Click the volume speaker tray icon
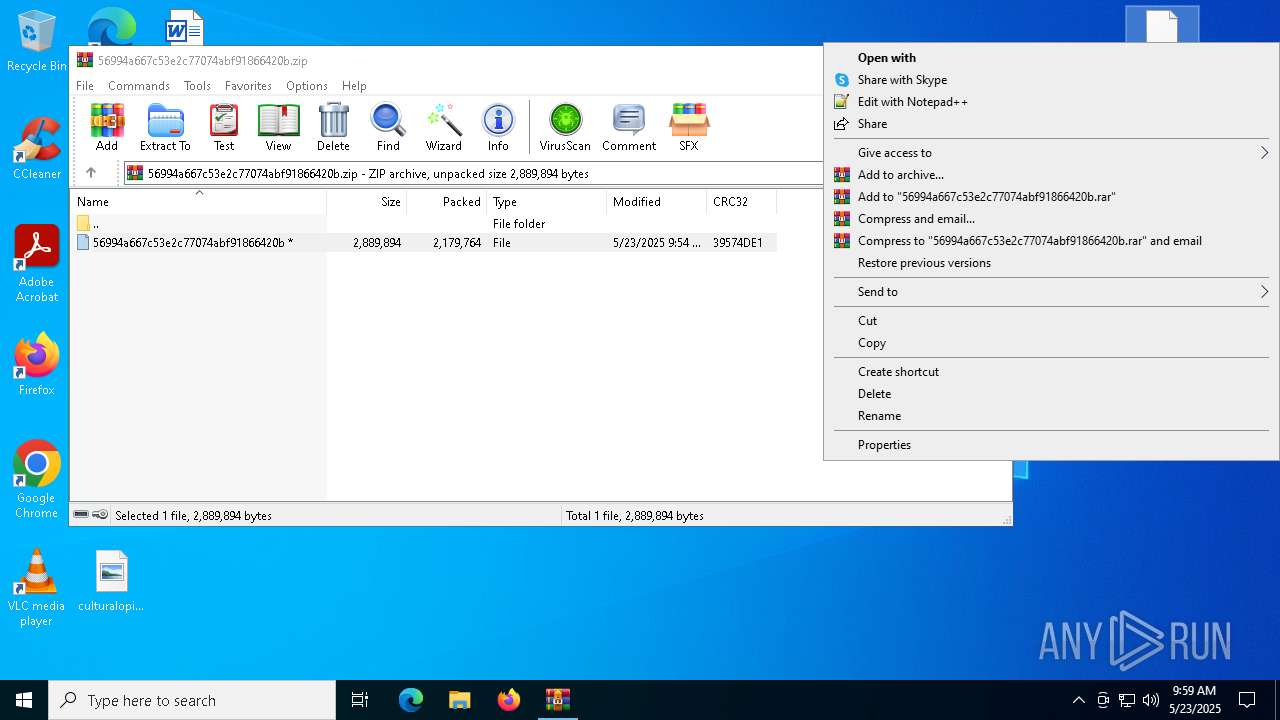 [x=1150, y=700]
